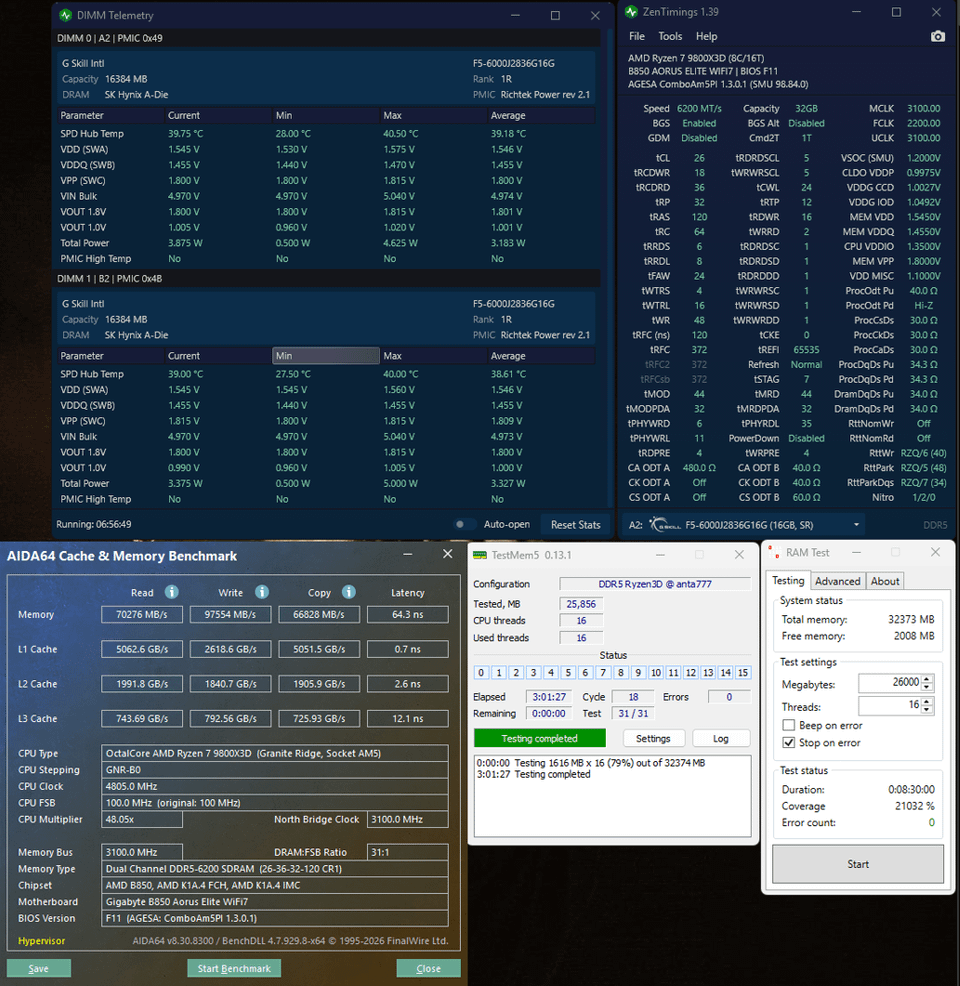Screen dimensions: 960x986
Task: Click the DIMM Telemetry app logo icon
Action: (x=65, y=15)
